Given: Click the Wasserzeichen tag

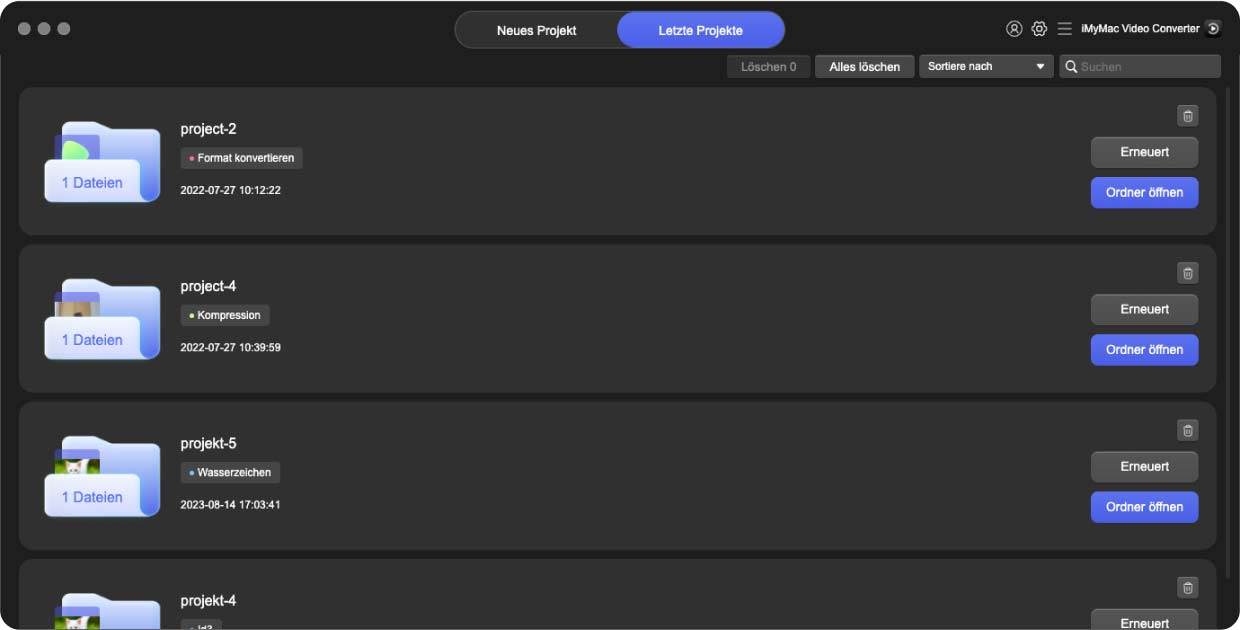Looking at the screenshot, I should pyautogui.click(x=231, y=472).
